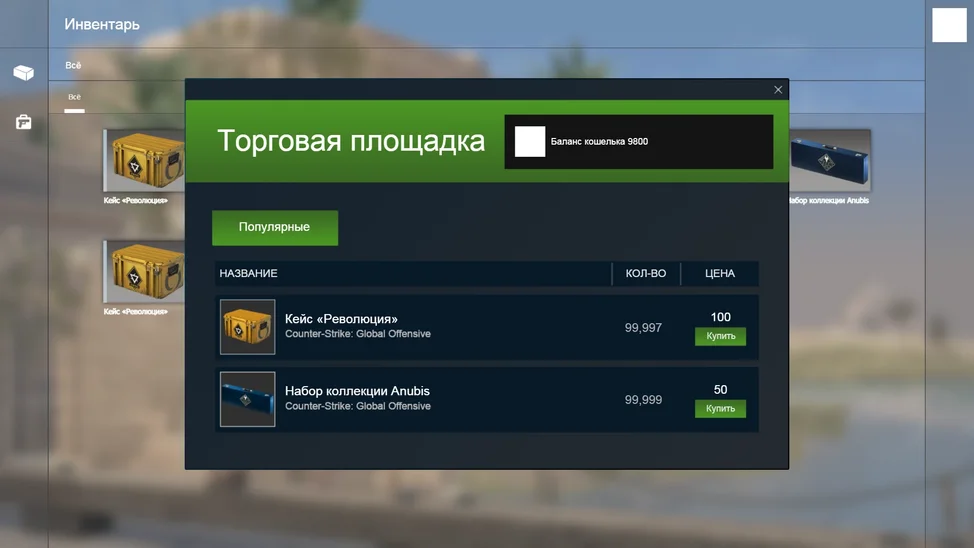The width and height of the screenshot is (974, 548).
Task: Click the Баланс кошелька 9800 text
Action: pyautogui.click(x=599, y=142)
